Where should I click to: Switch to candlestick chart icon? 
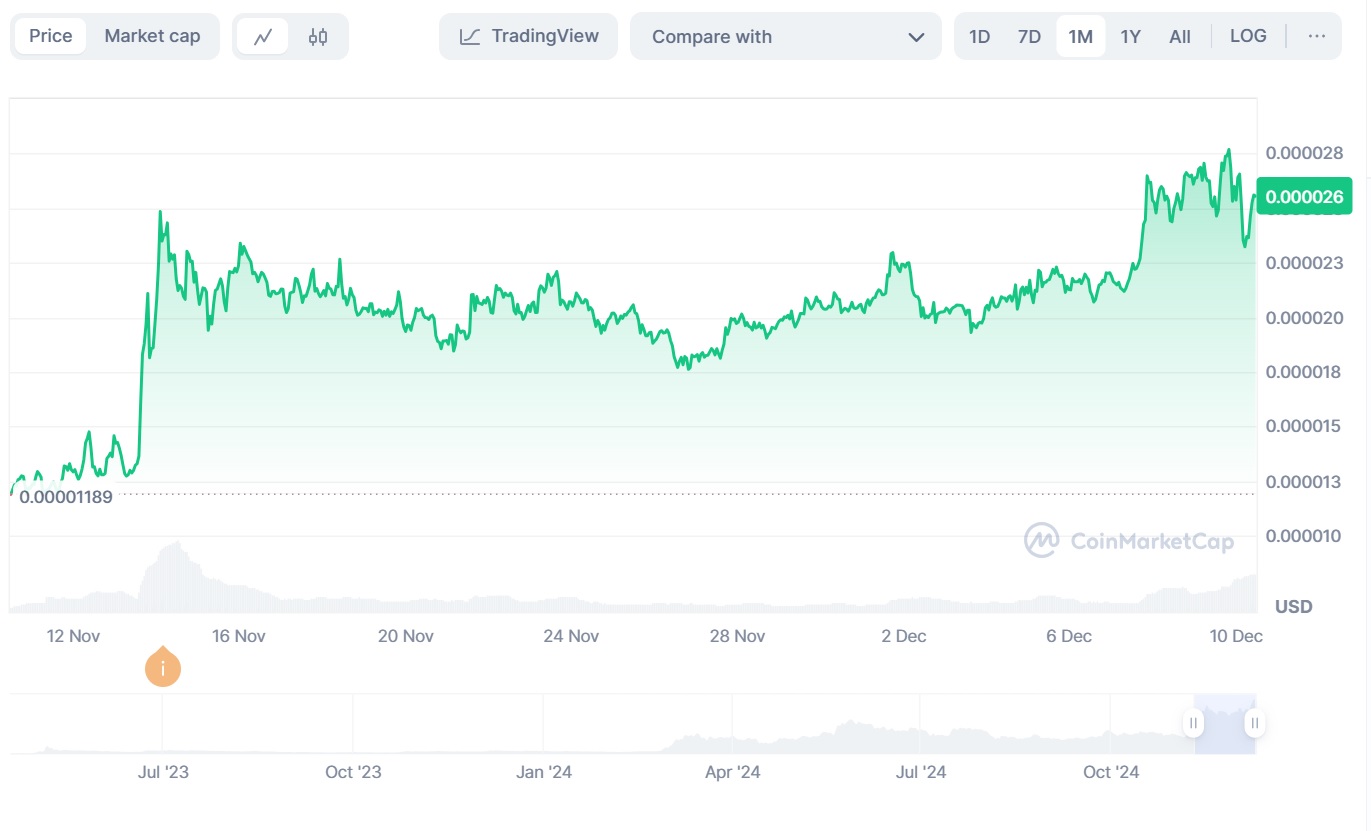click(318, 37)
